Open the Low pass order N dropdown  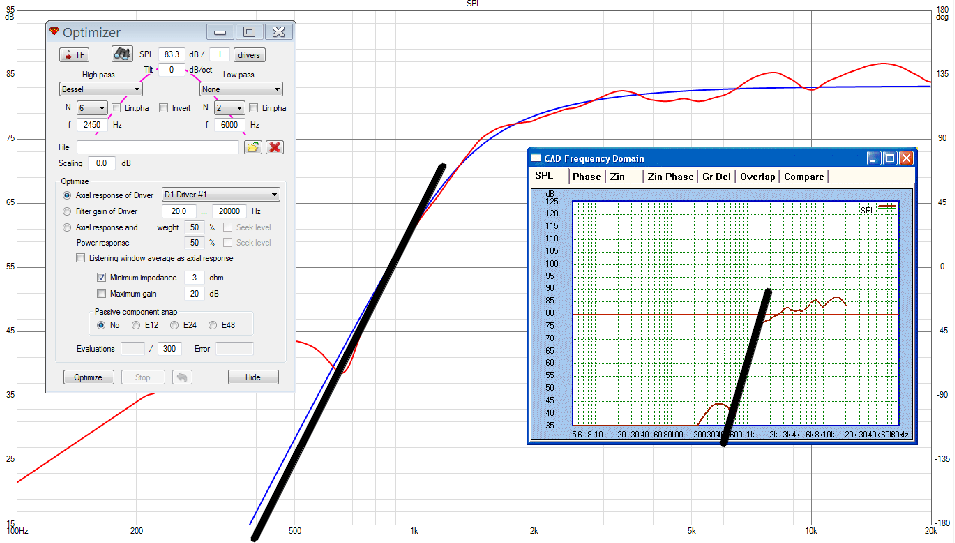229,108
